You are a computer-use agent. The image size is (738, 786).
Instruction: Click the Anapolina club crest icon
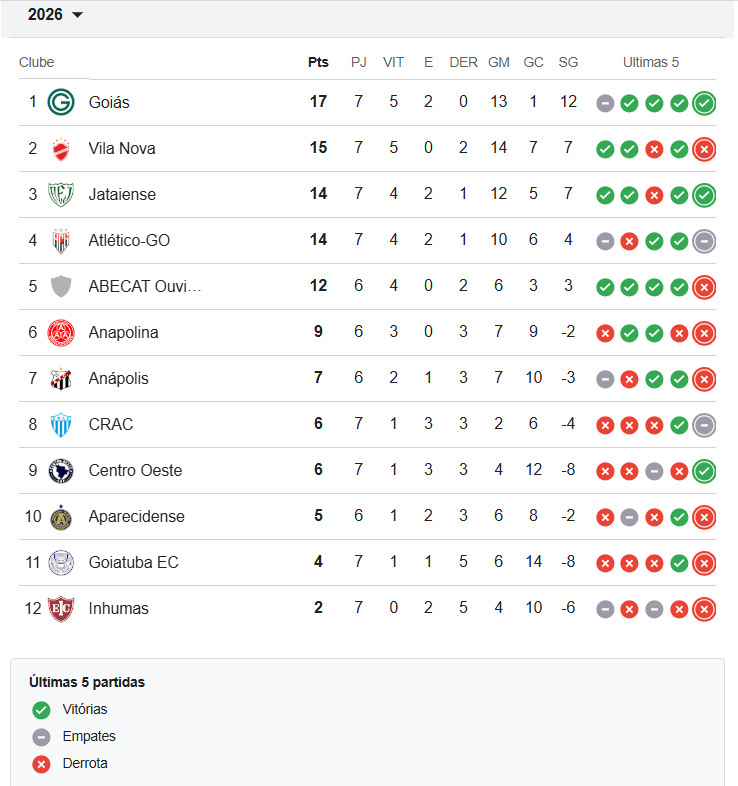click(x=61, y=332)
